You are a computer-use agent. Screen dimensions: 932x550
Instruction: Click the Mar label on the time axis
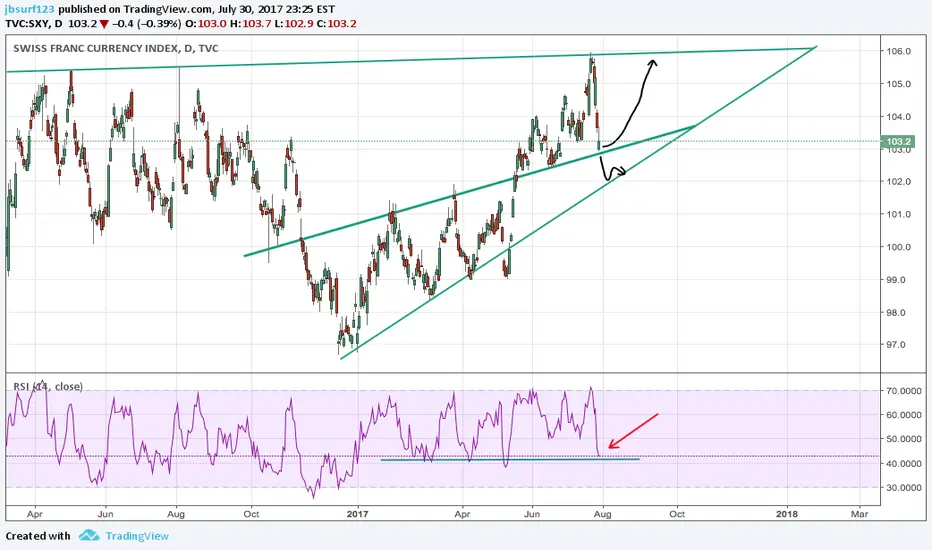pyautogui.click(x=859, y=514)
